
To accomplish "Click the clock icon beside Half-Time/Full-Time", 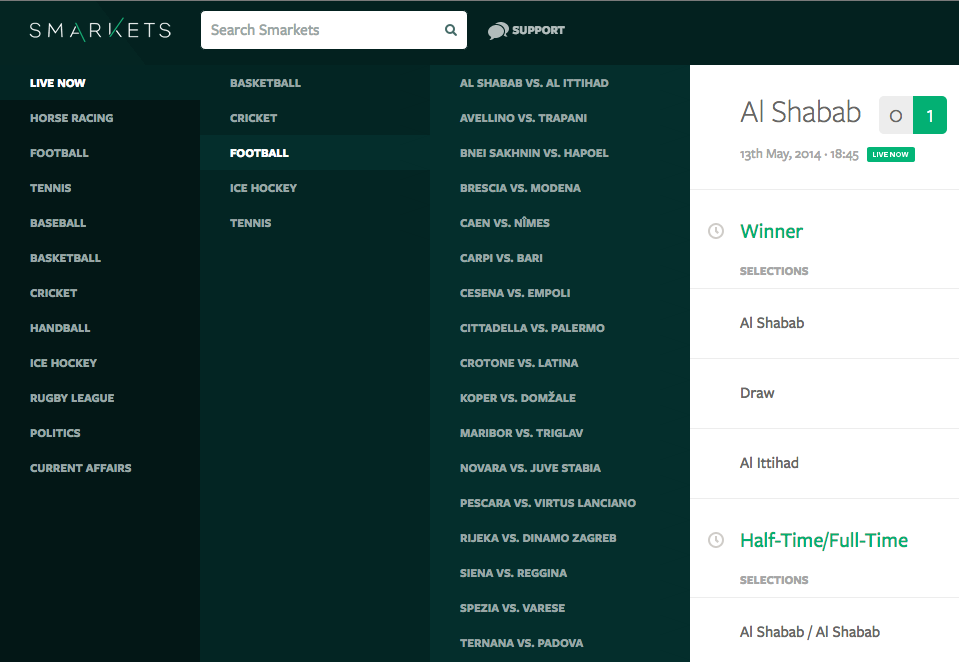I will coord(716,540).
